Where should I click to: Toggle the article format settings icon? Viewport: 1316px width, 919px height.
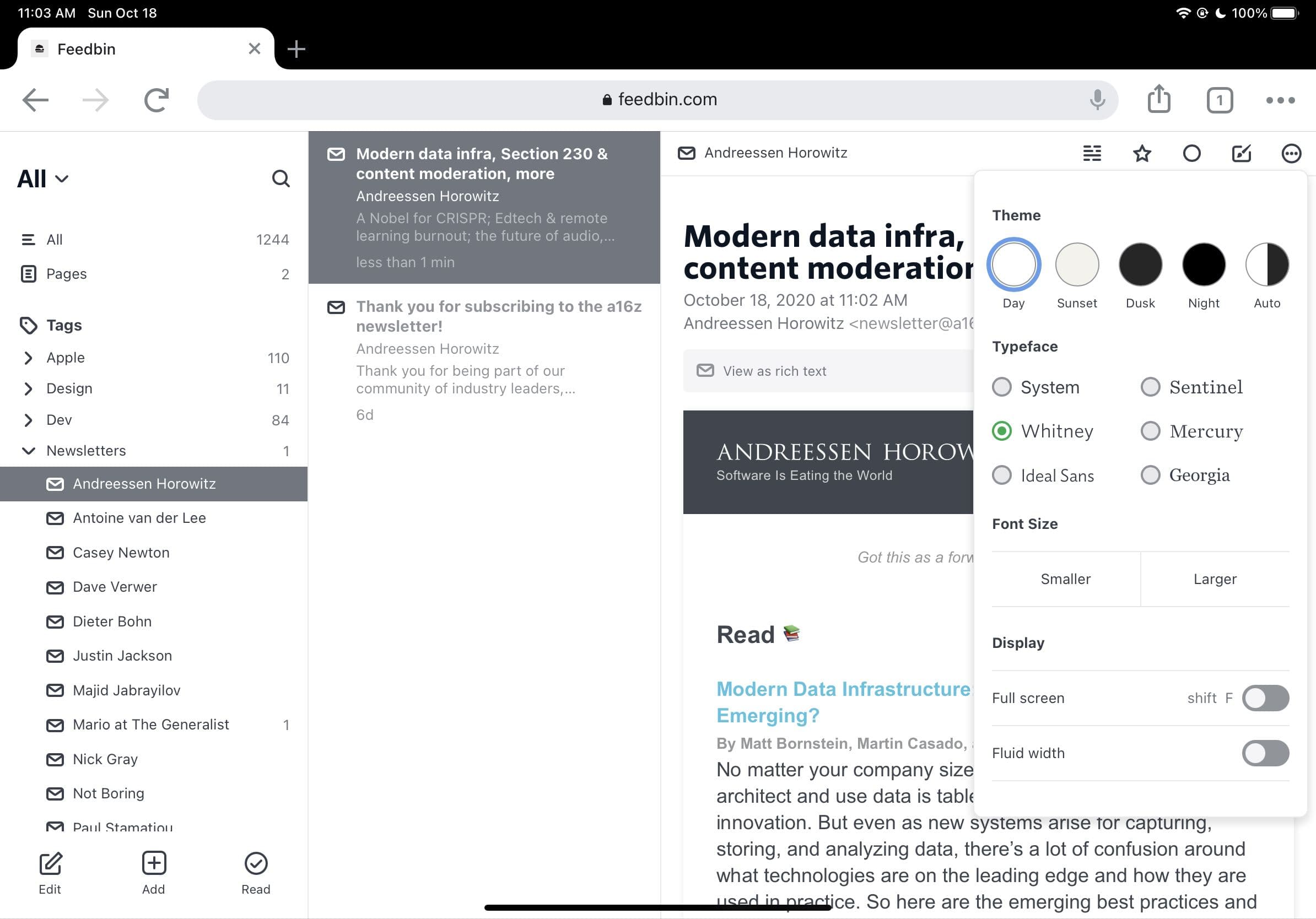[1092, 153]
